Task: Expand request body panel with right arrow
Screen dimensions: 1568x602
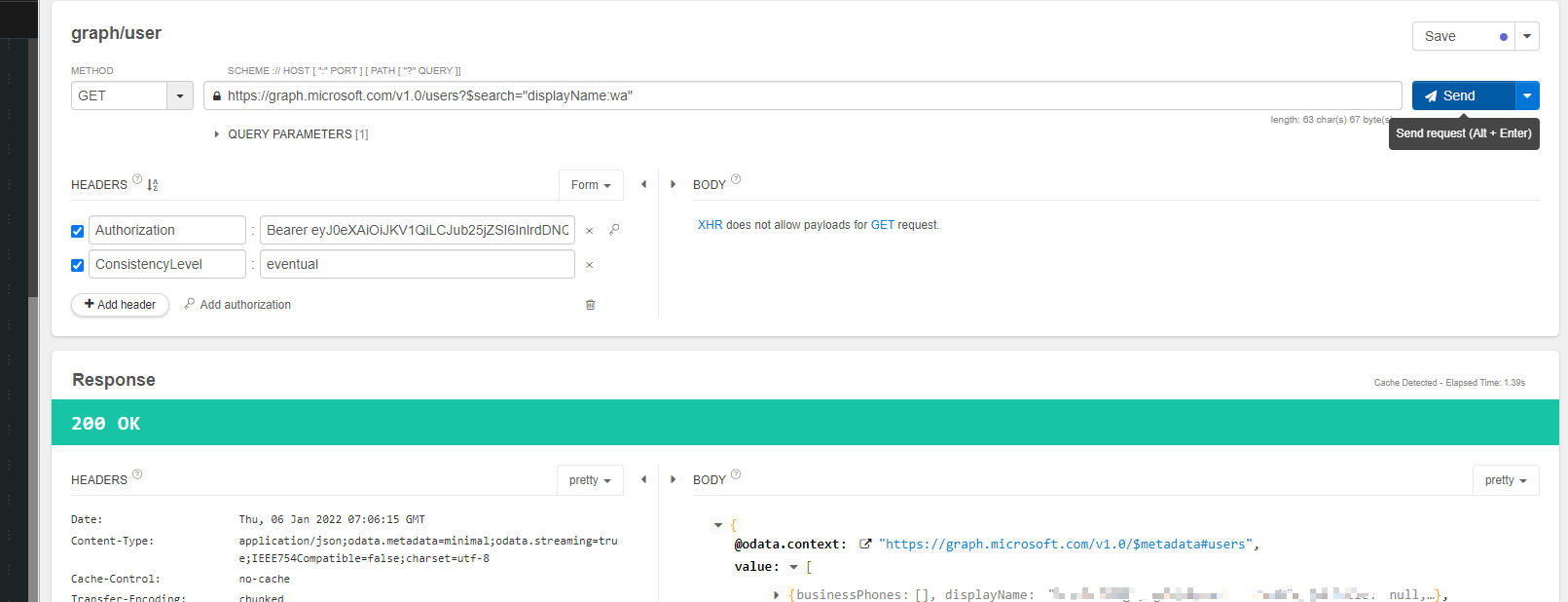Action: (673, 184)
